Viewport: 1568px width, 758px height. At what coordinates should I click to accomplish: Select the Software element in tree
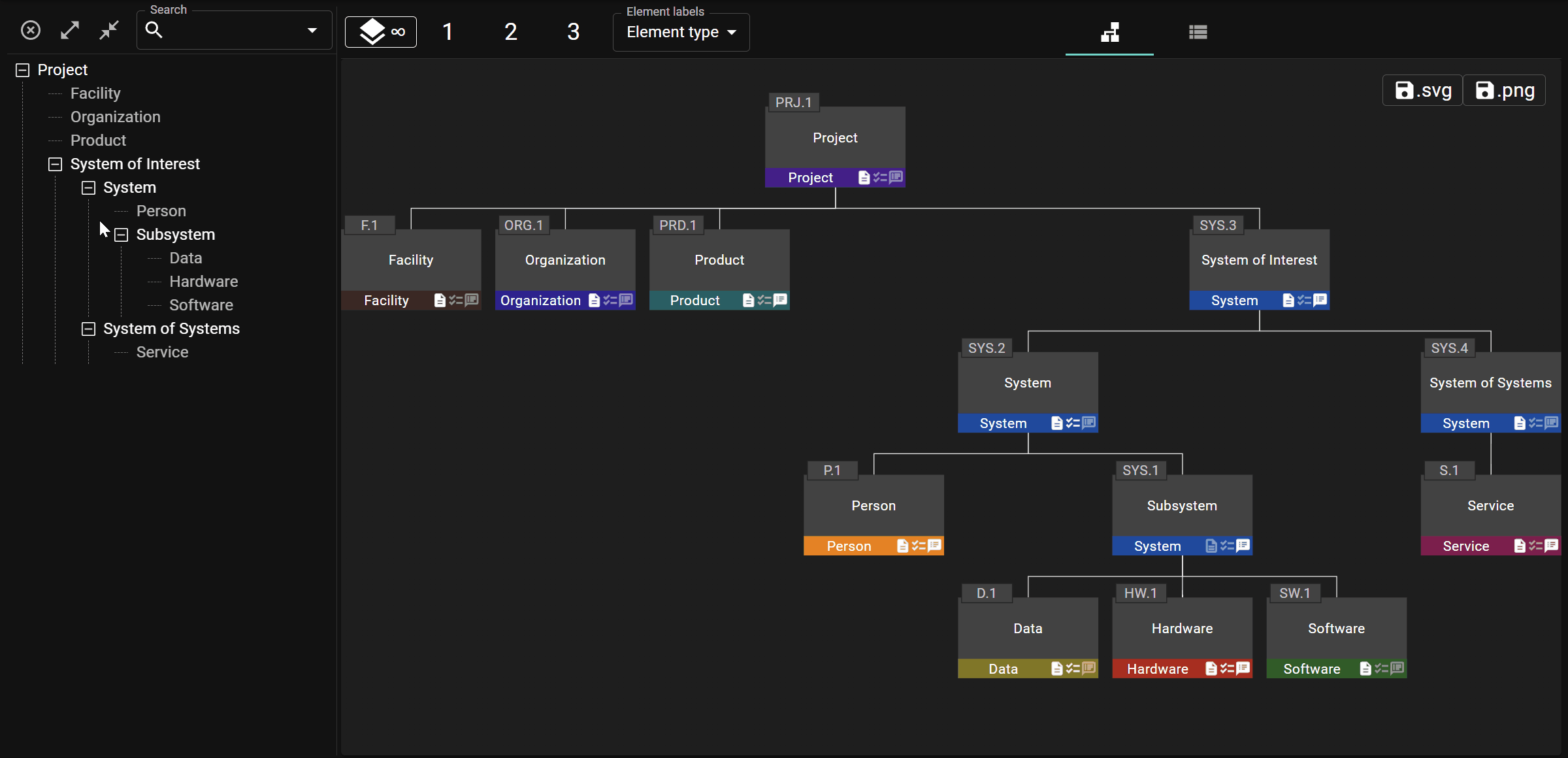201,304
